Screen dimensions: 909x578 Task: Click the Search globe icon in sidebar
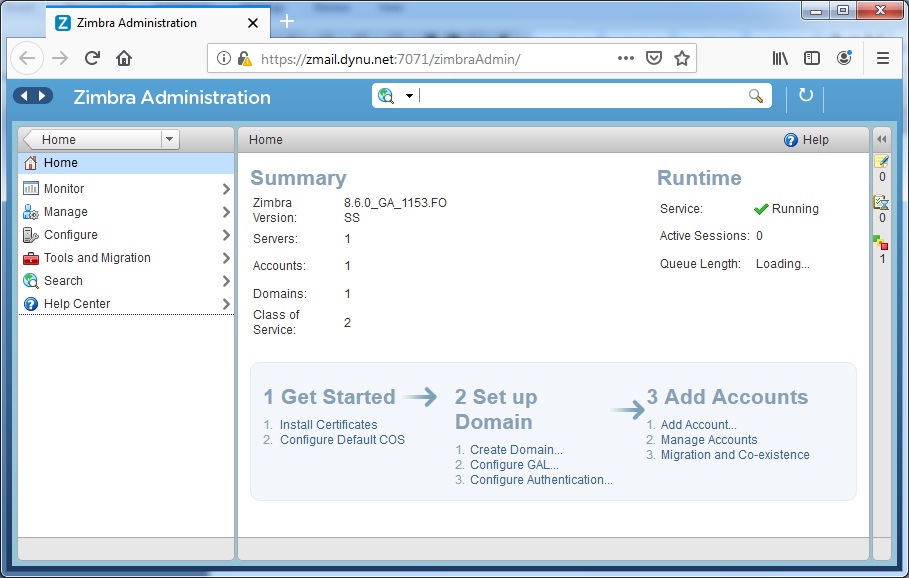(31, 281)
